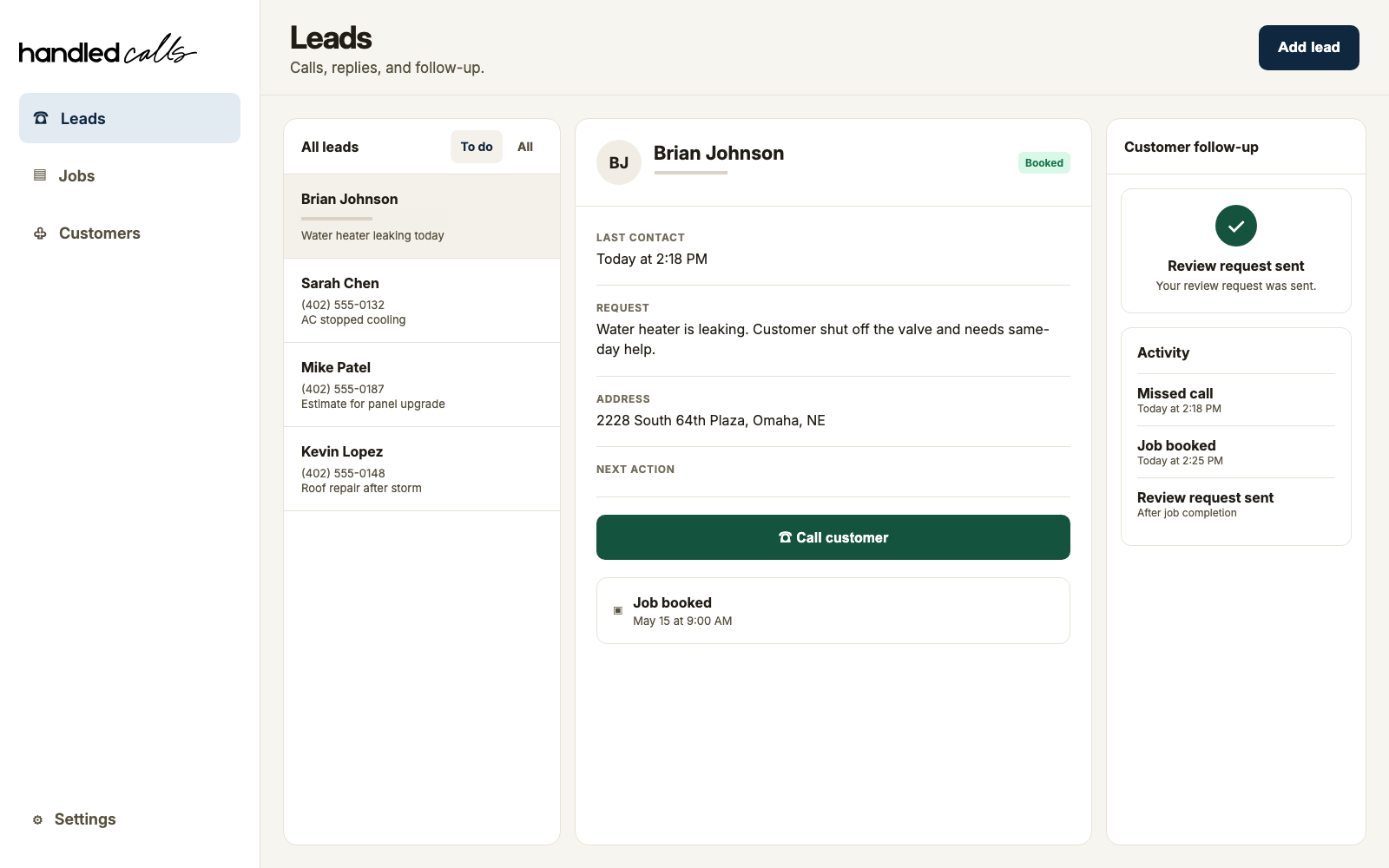Screen dimensions: 1389x868
Task: Click the Customer follow-up heading
Action: point(1191,147)
